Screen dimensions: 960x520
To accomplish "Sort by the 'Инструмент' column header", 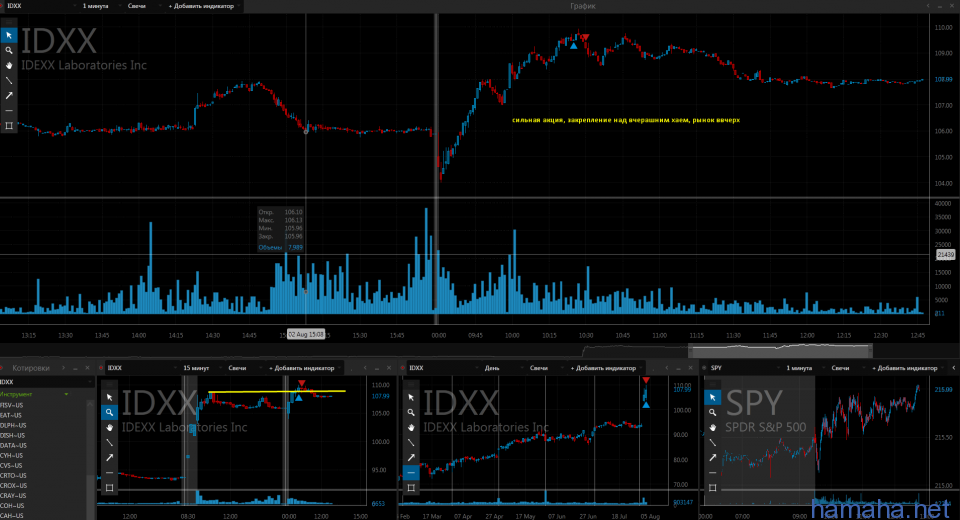I will tap(17, 394).
